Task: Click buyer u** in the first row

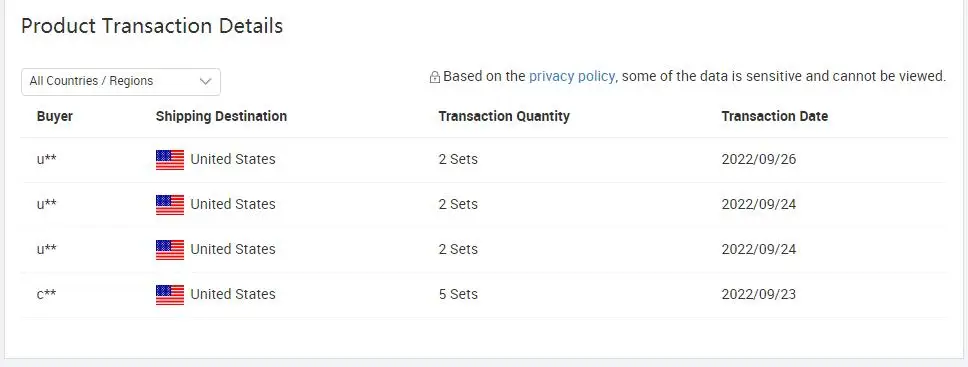Action: coord(47,159)
